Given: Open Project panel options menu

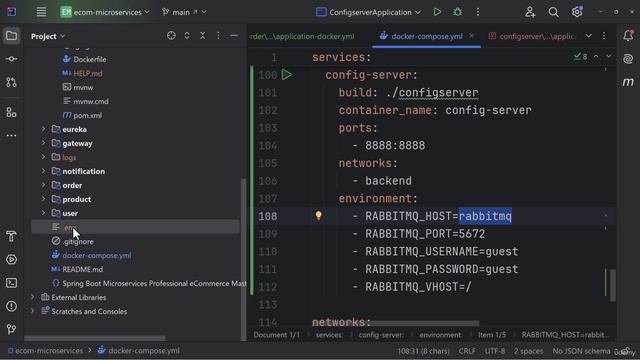Looking at the screenshot, I should tap(218, 36).
